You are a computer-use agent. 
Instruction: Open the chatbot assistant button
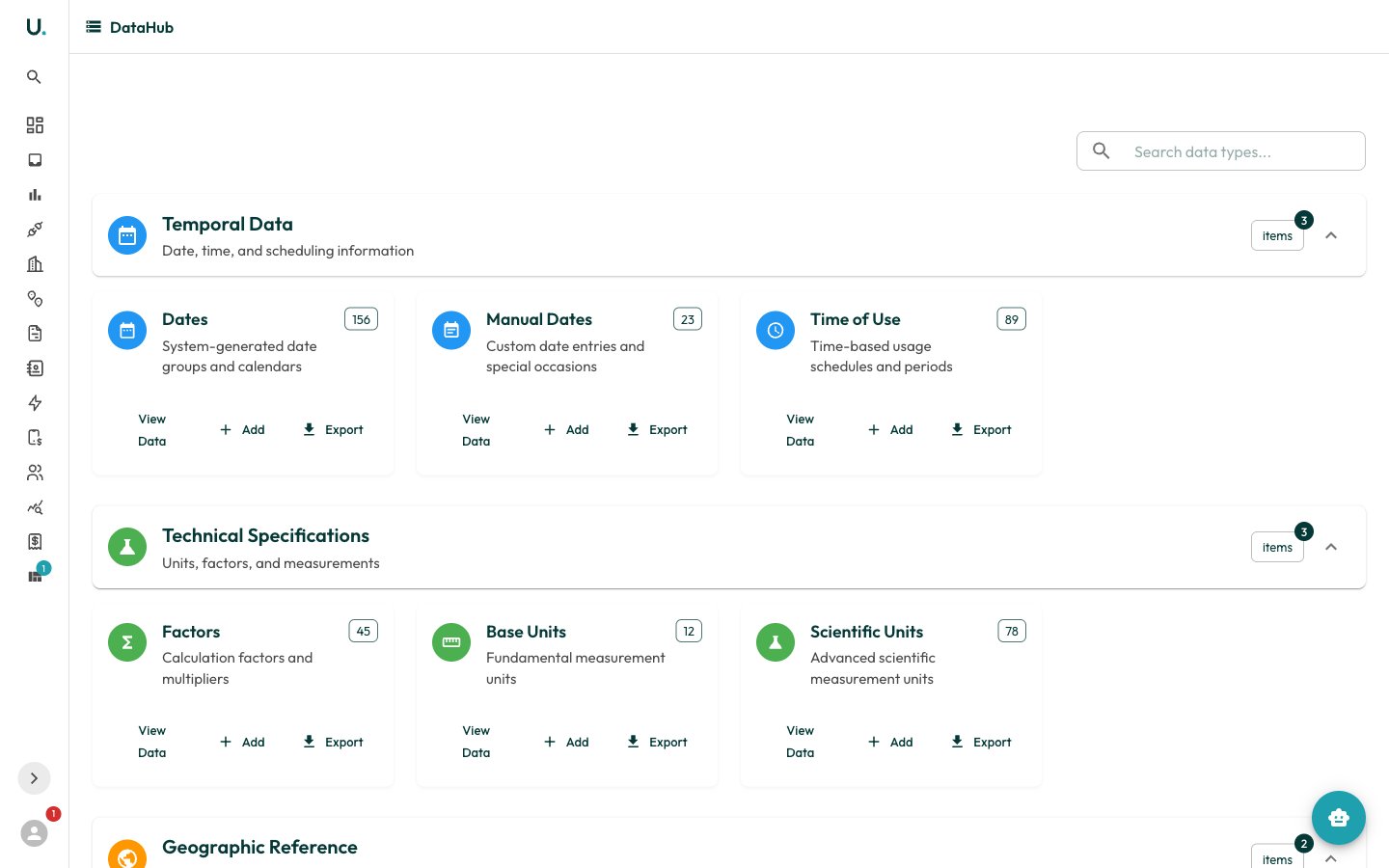coord(1339,818)
